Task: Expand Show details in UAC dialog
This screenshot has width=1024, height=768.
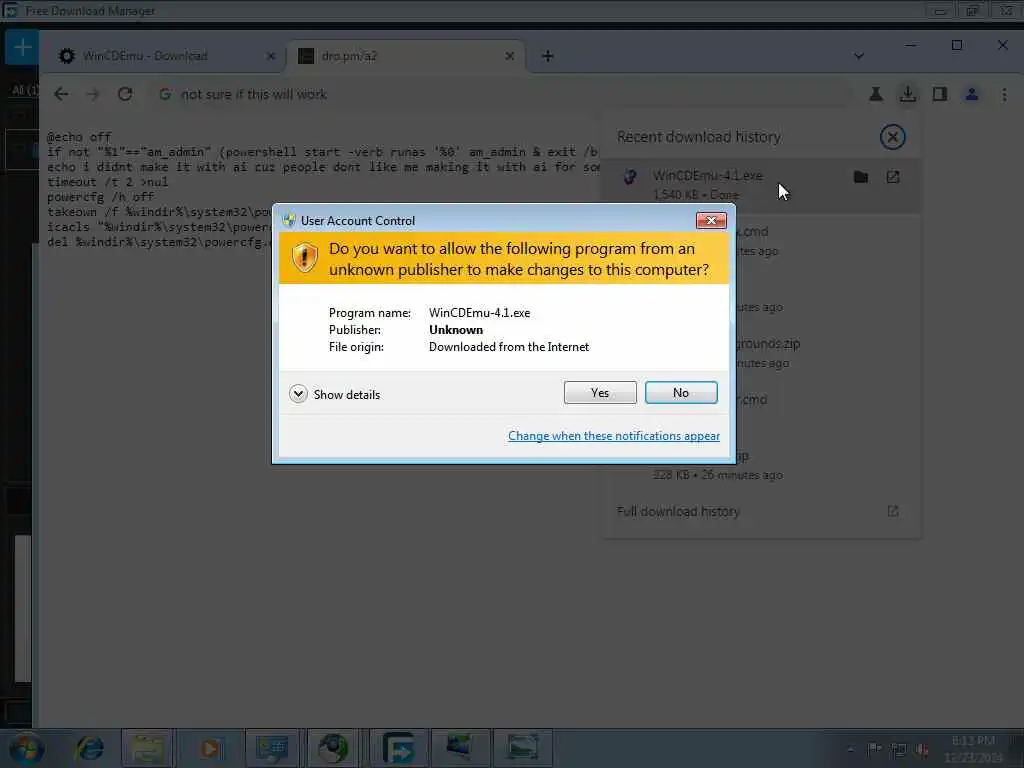Action: pyautogui.click(x=334, y=394)
